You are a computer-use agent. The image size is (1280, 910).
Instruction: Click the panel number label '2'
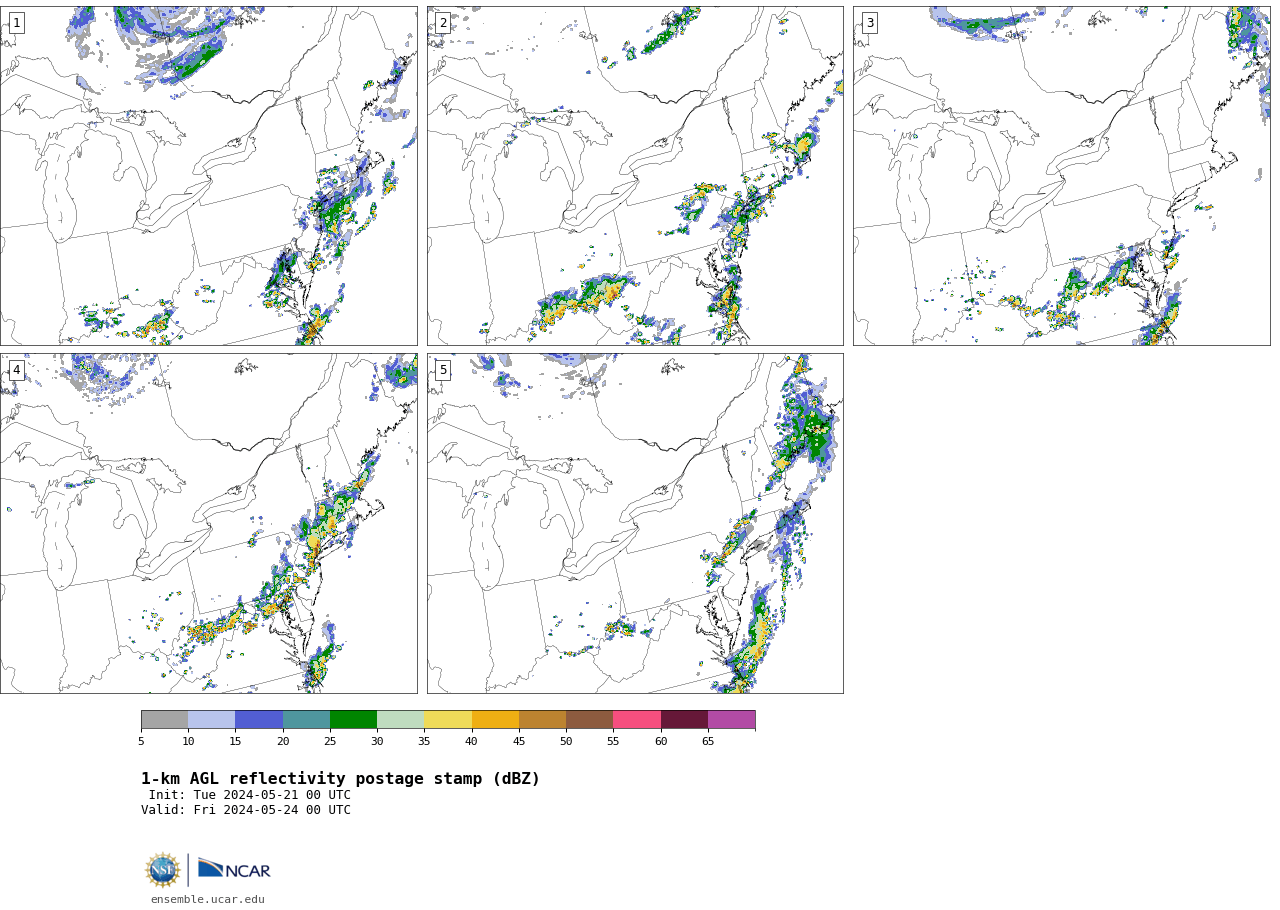coord(443,23)
